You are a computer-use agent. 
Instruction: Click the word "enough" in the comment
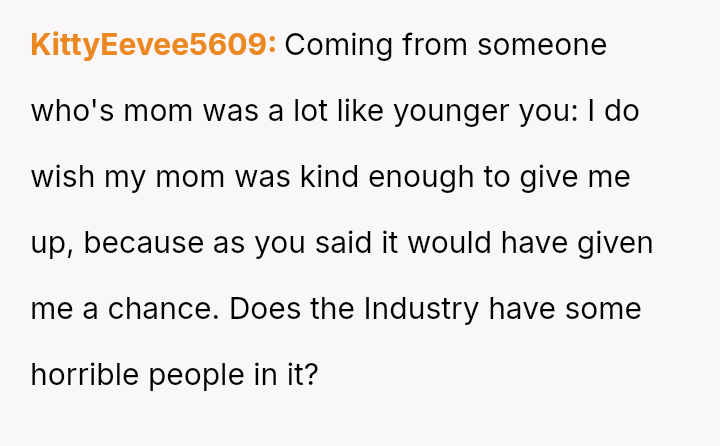(419, 177)
